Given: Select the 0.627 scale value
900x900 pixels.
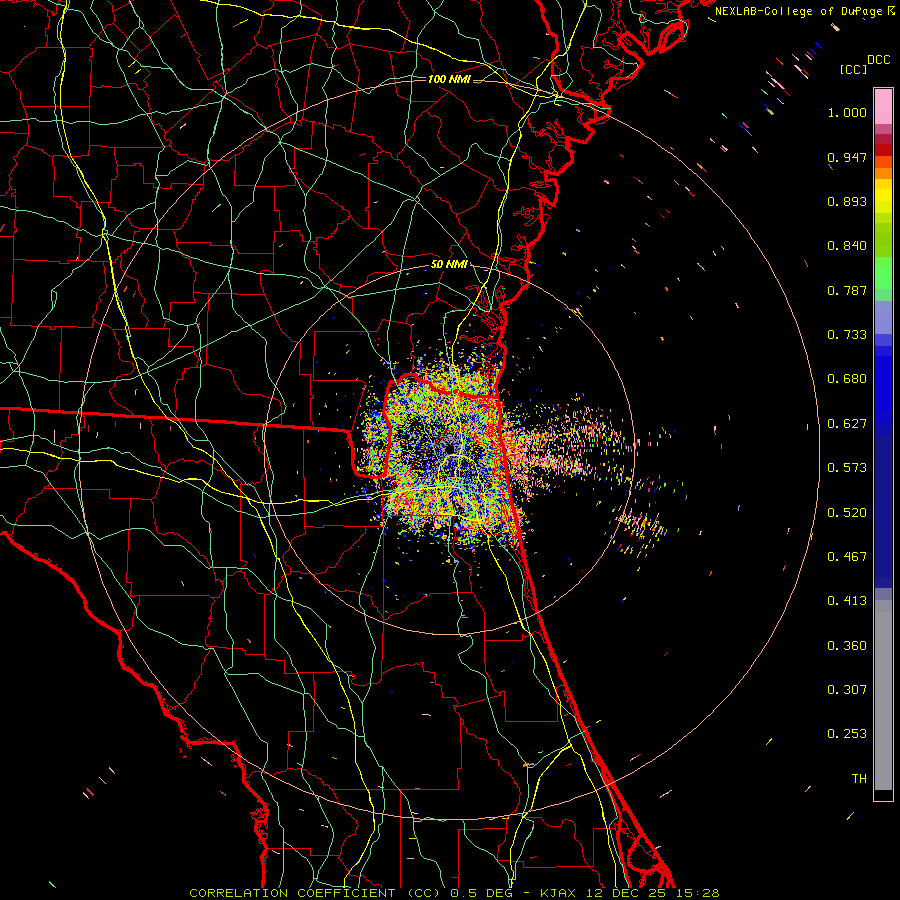Looking at the screenshot, I should 847,424.
